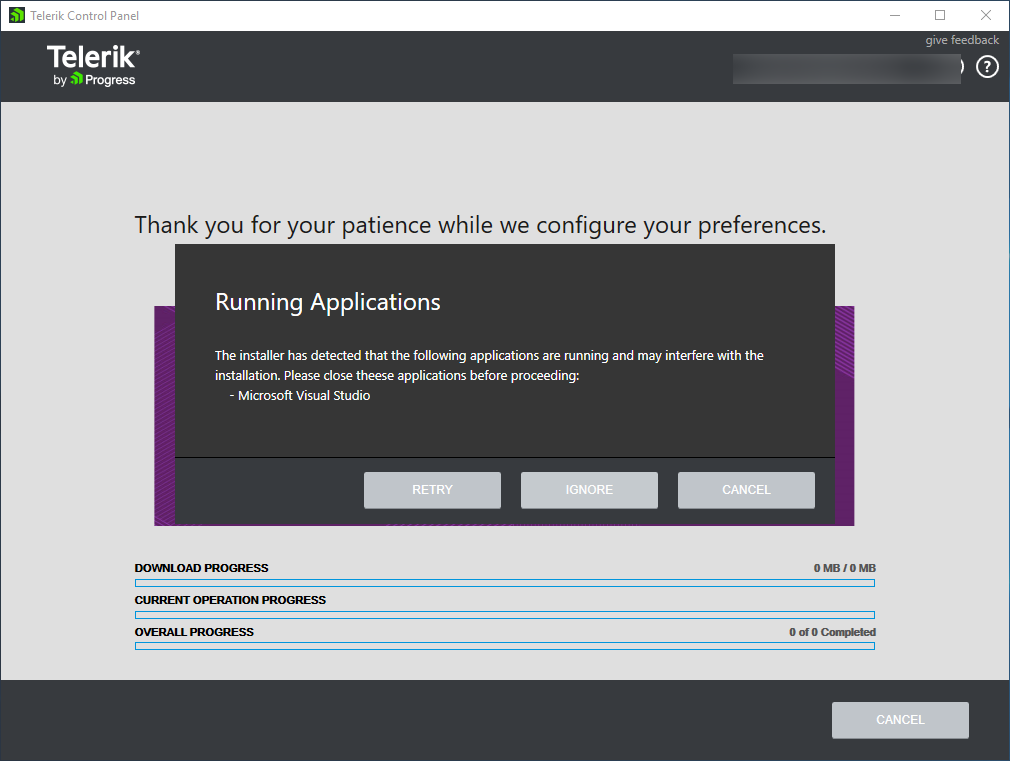
Task: Click the Download Progress bar
Action: [504, 583]
